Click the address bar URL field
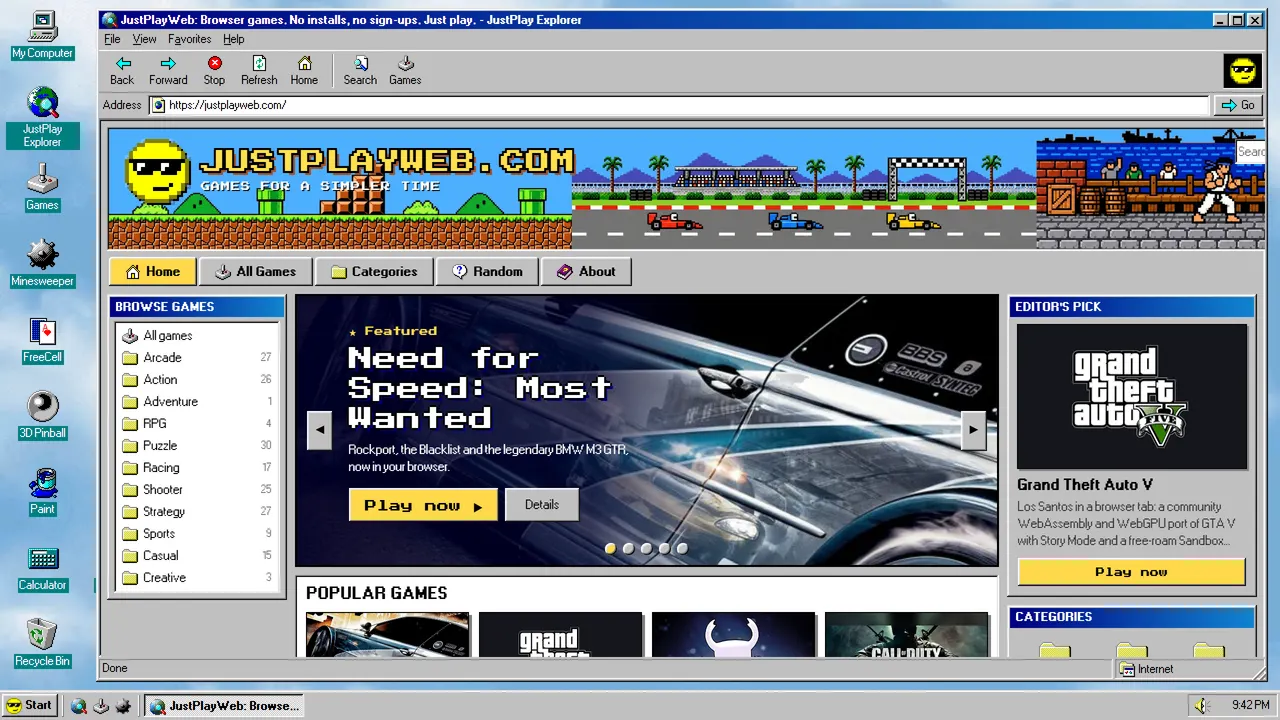The image size is (1280, 720). point(680,105)
